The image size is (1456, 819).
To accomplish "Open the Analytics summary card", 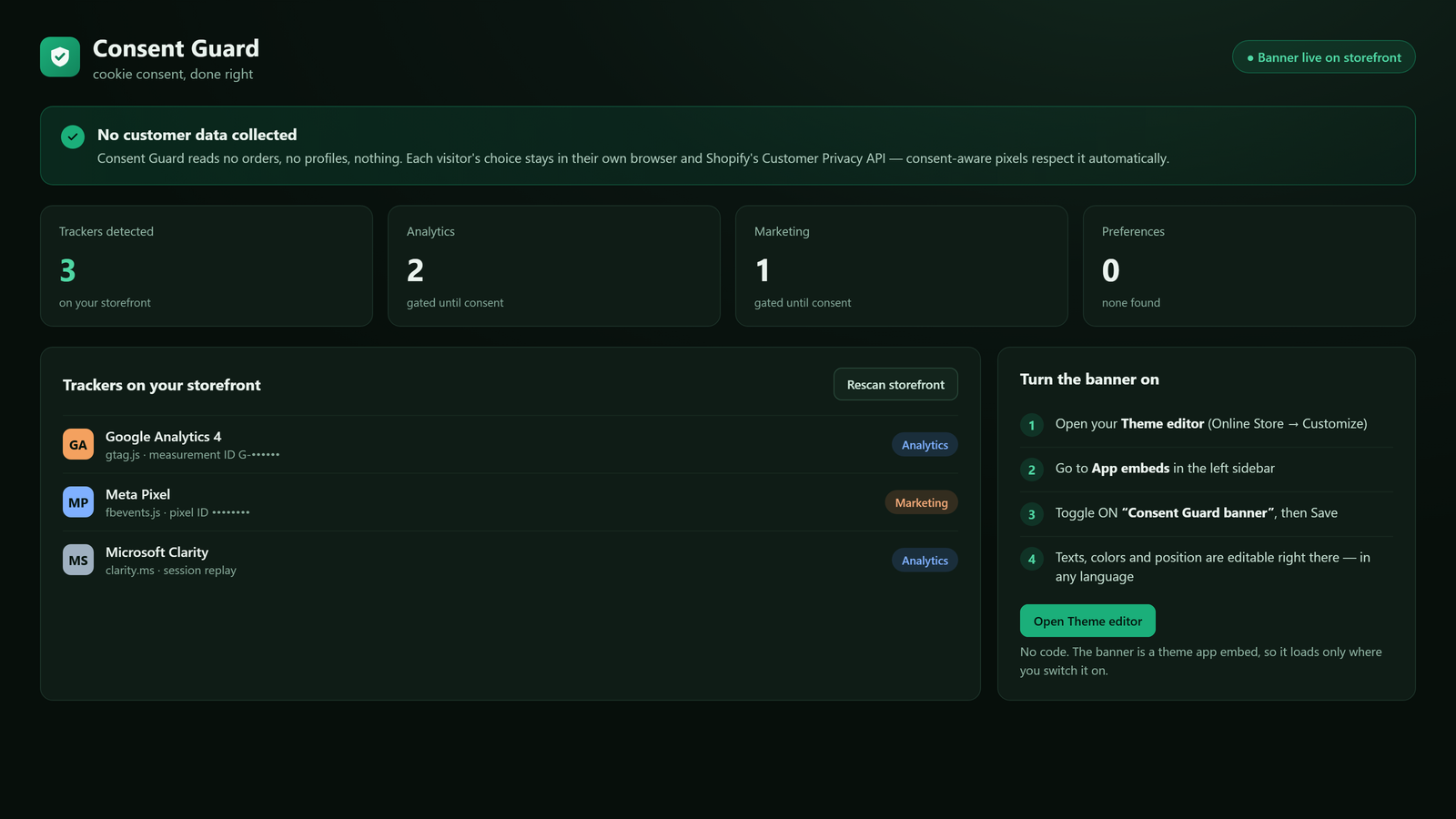I will pos(554,266).
